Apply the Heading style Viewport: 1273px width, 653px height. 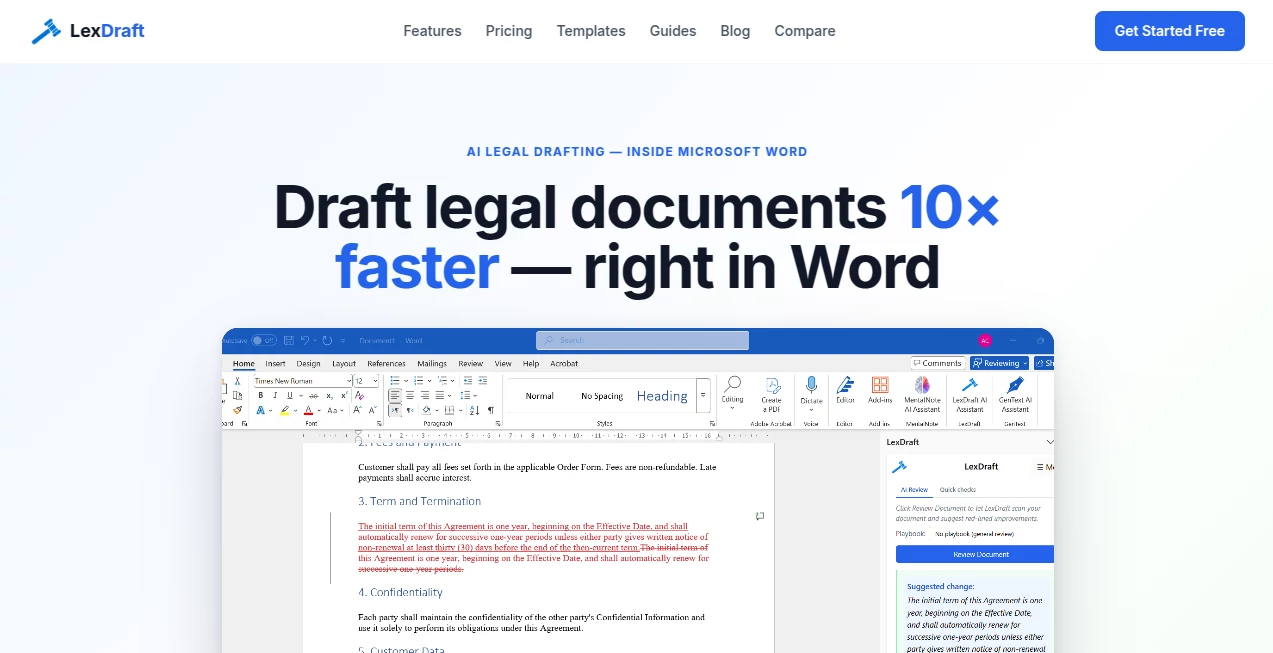click(662, 396)
